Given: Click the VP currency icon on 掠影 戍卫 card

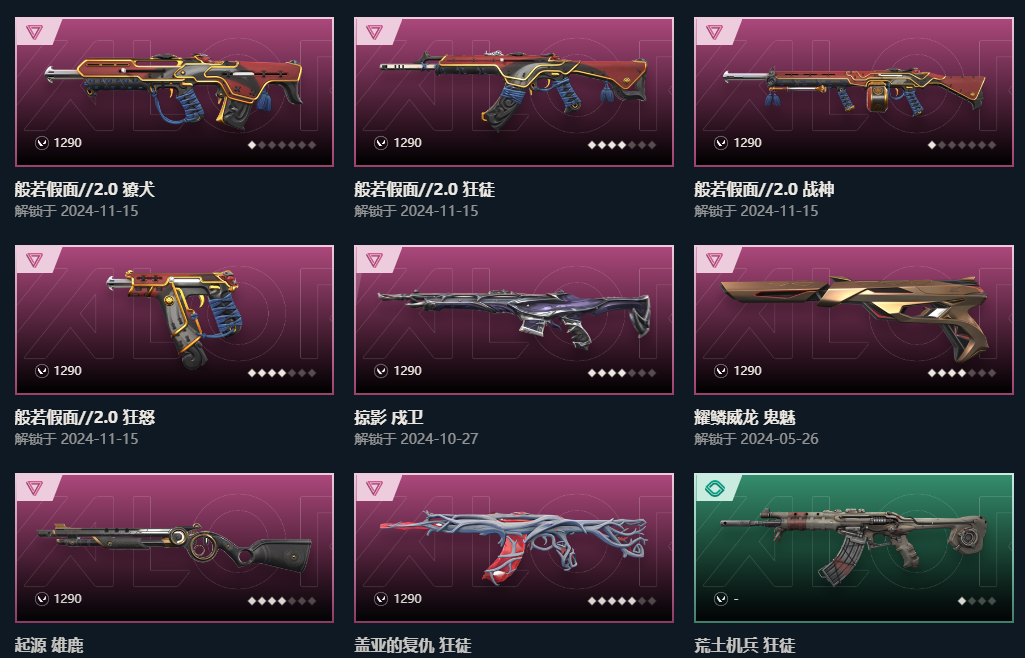Looking at the screenshot, I should [381, 371].
